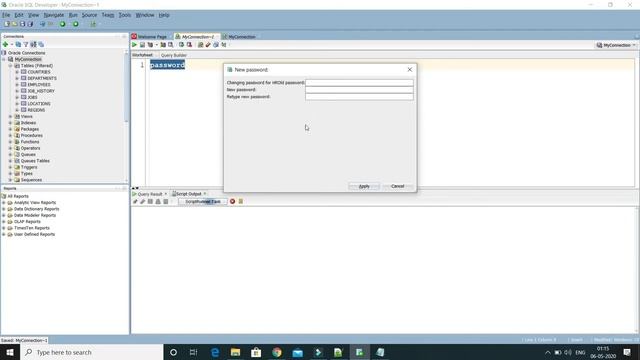Open the Navigate menu

coord(54,15)
